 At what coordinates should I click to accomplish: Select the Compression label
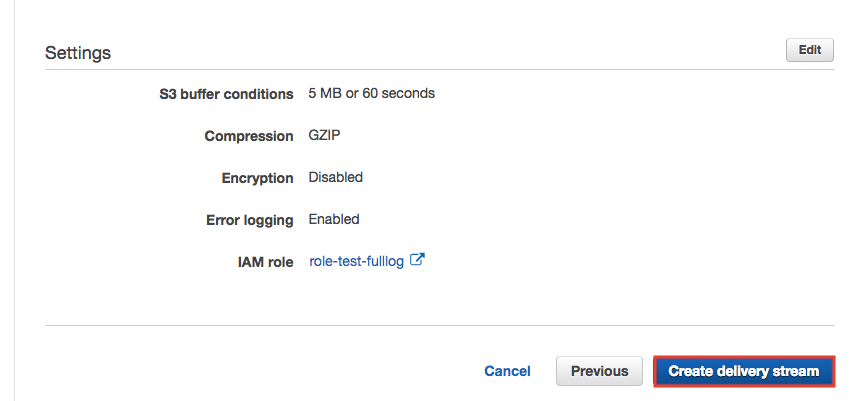tap(248, 136)
